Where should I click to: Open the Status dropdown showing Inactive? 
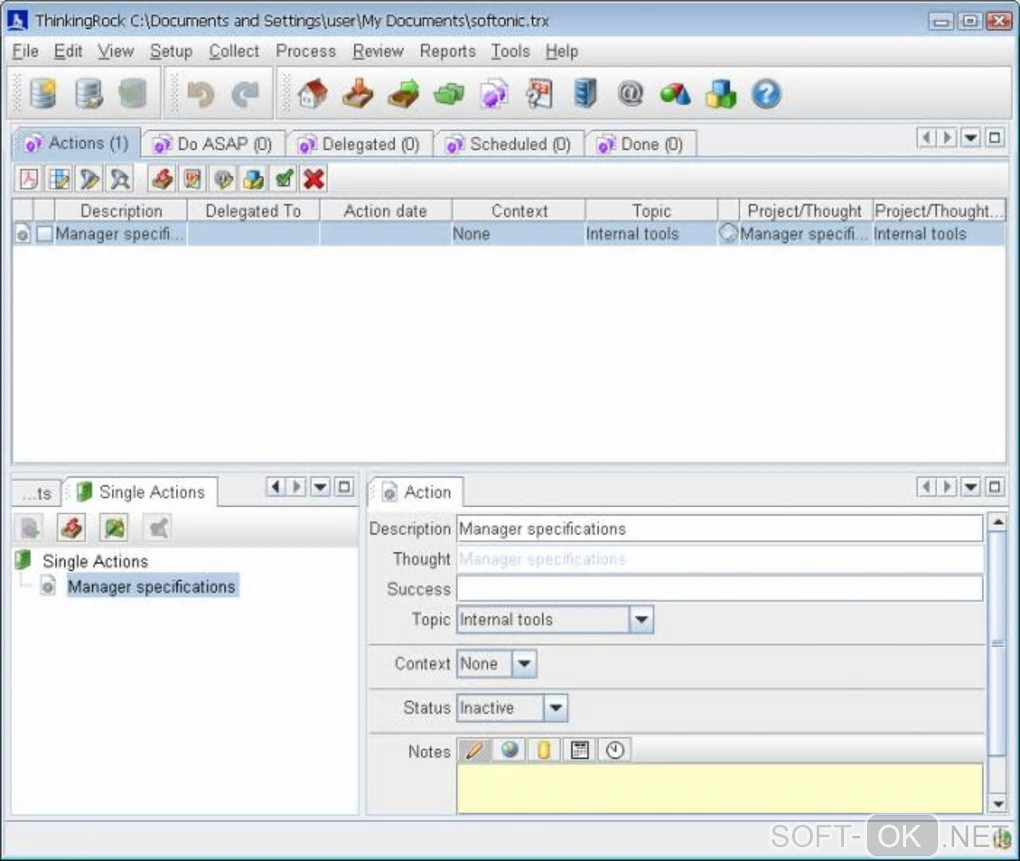(x=556, y=708)
